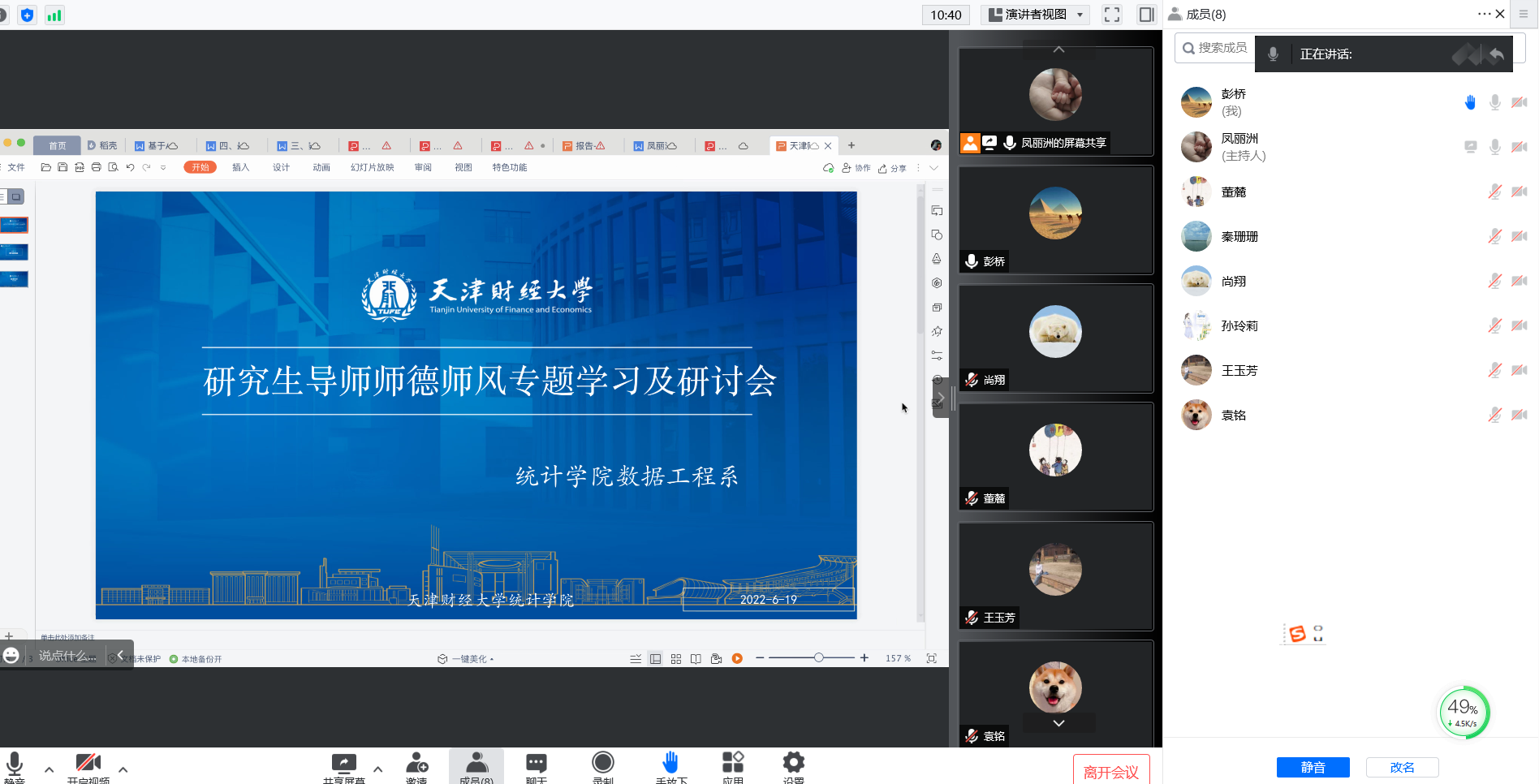Toggle the muted microphone of 秦珊珊
This screenshot has height=784, width=1539.
click(1494, 236)
